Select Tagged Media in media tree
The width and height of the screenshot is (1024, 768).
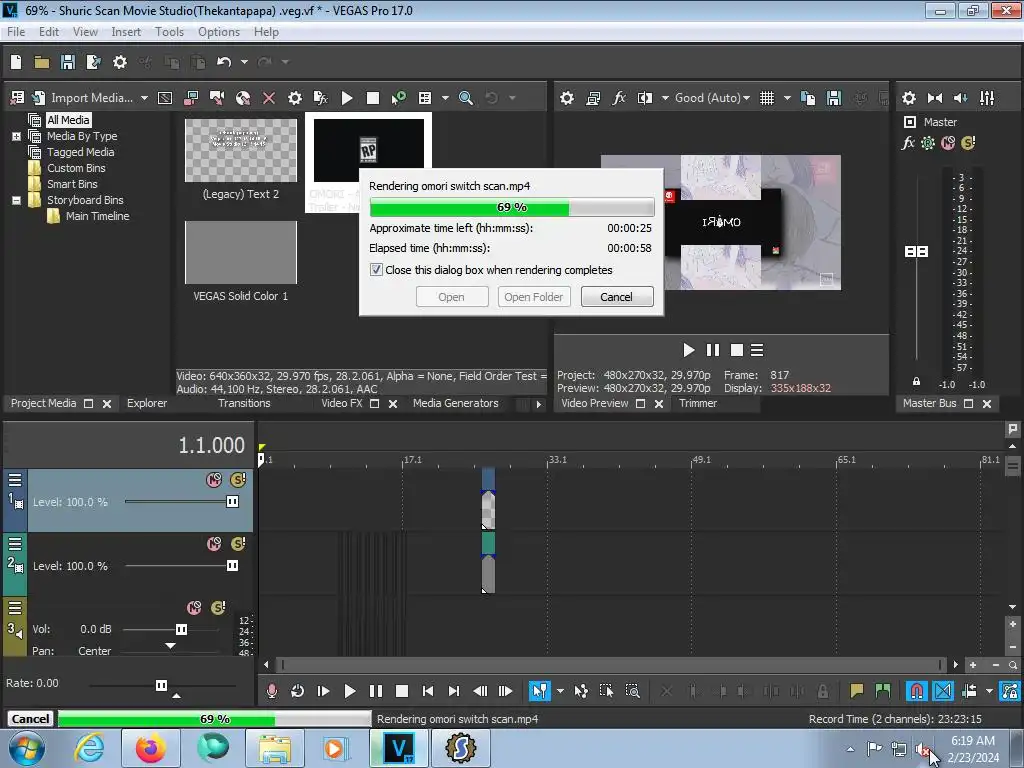coord(80,152)
